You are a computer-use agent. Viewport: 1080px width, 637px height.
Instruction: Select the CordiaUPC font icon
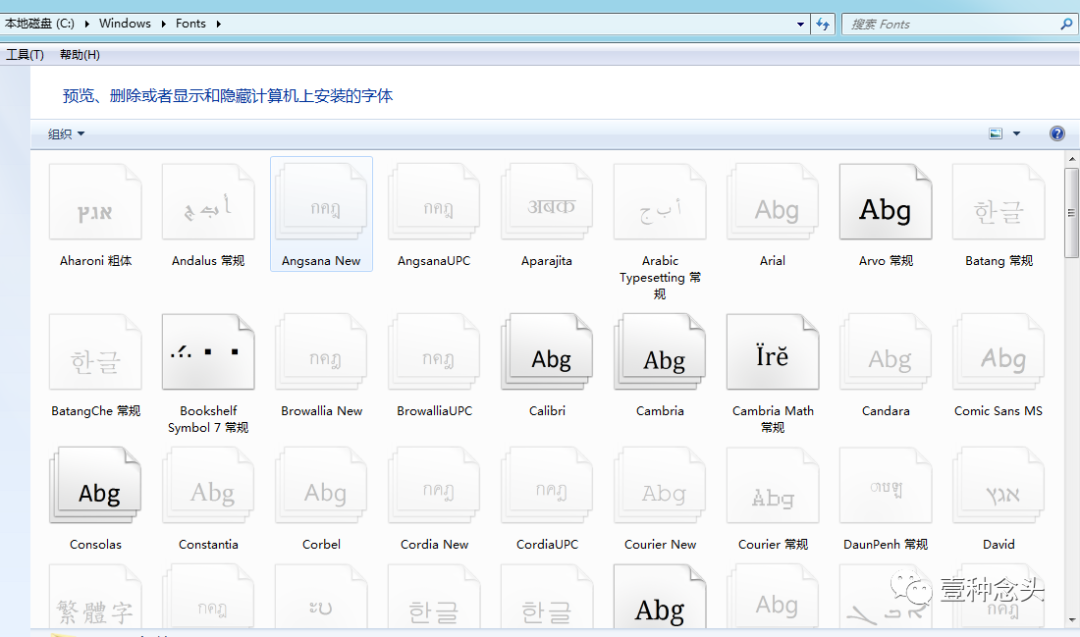coord(547,485)
